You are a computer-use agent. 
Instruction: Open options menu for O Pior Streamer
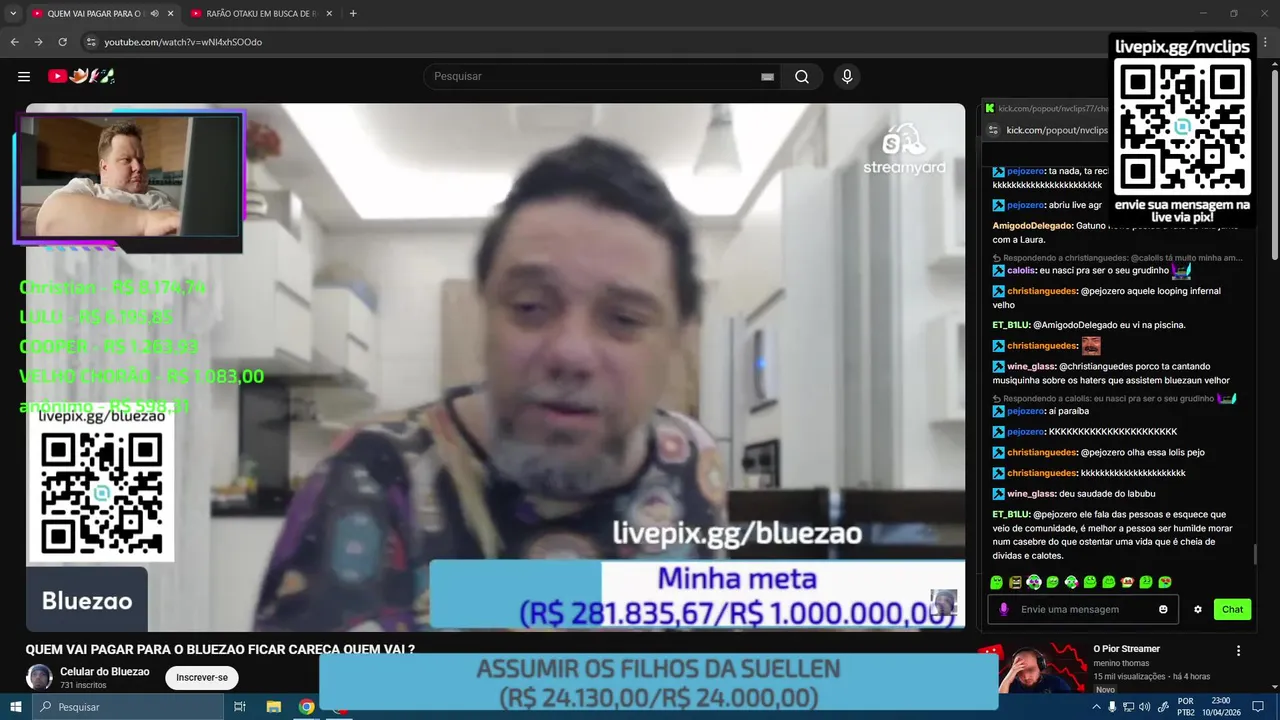coord(1238,650)
